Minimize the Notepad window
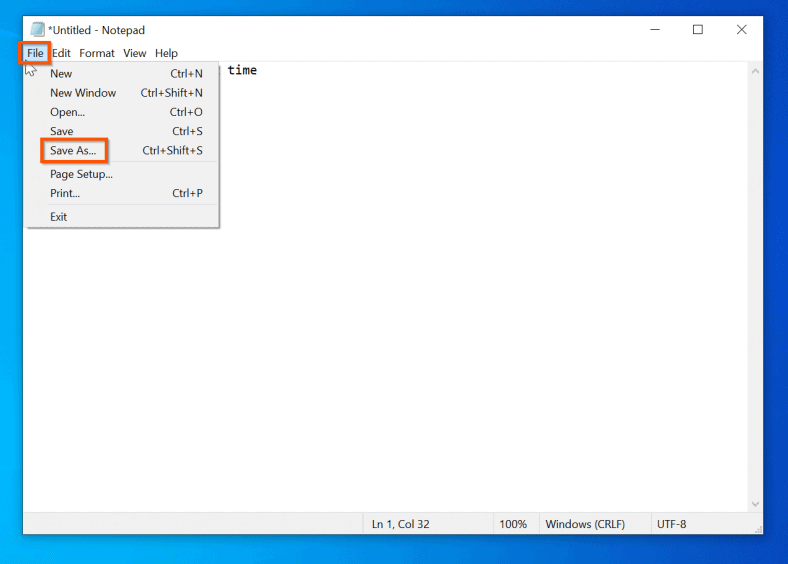 pos(653,30)
